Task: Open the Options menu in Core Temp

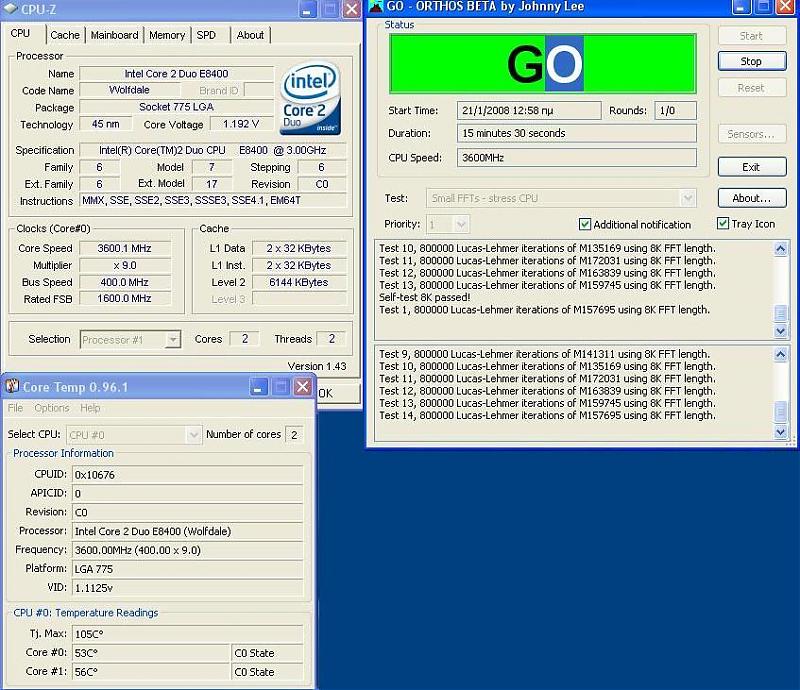Action: [x=52, y=408]
